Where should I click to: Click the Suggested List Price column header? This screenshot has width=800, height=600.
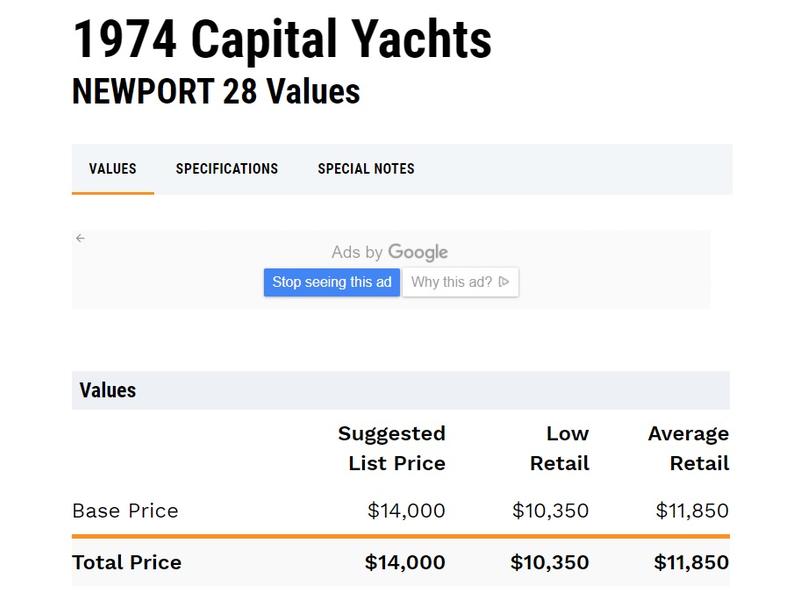point(392,448)
